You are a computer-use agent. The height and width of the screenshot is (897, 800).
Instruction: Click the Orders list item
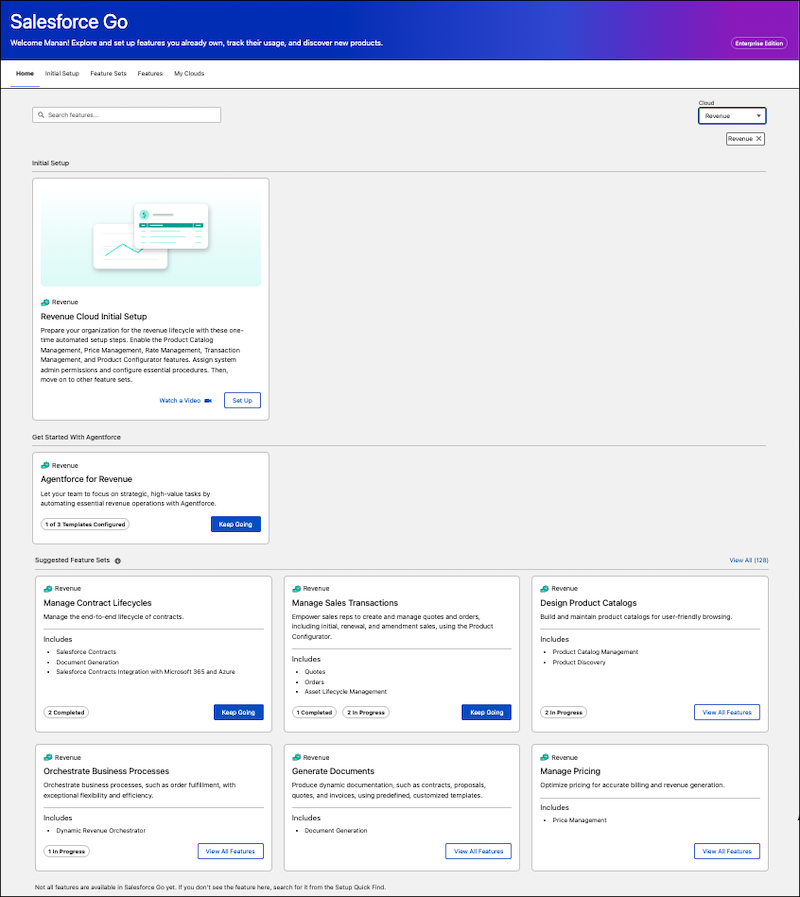[314, 682]
